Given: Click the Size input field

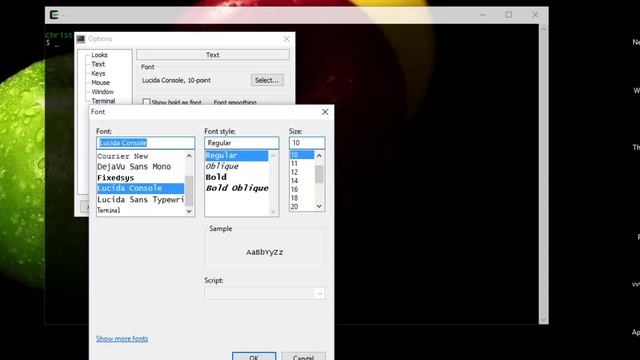Looking at the screenshot, I should point(307,143).
